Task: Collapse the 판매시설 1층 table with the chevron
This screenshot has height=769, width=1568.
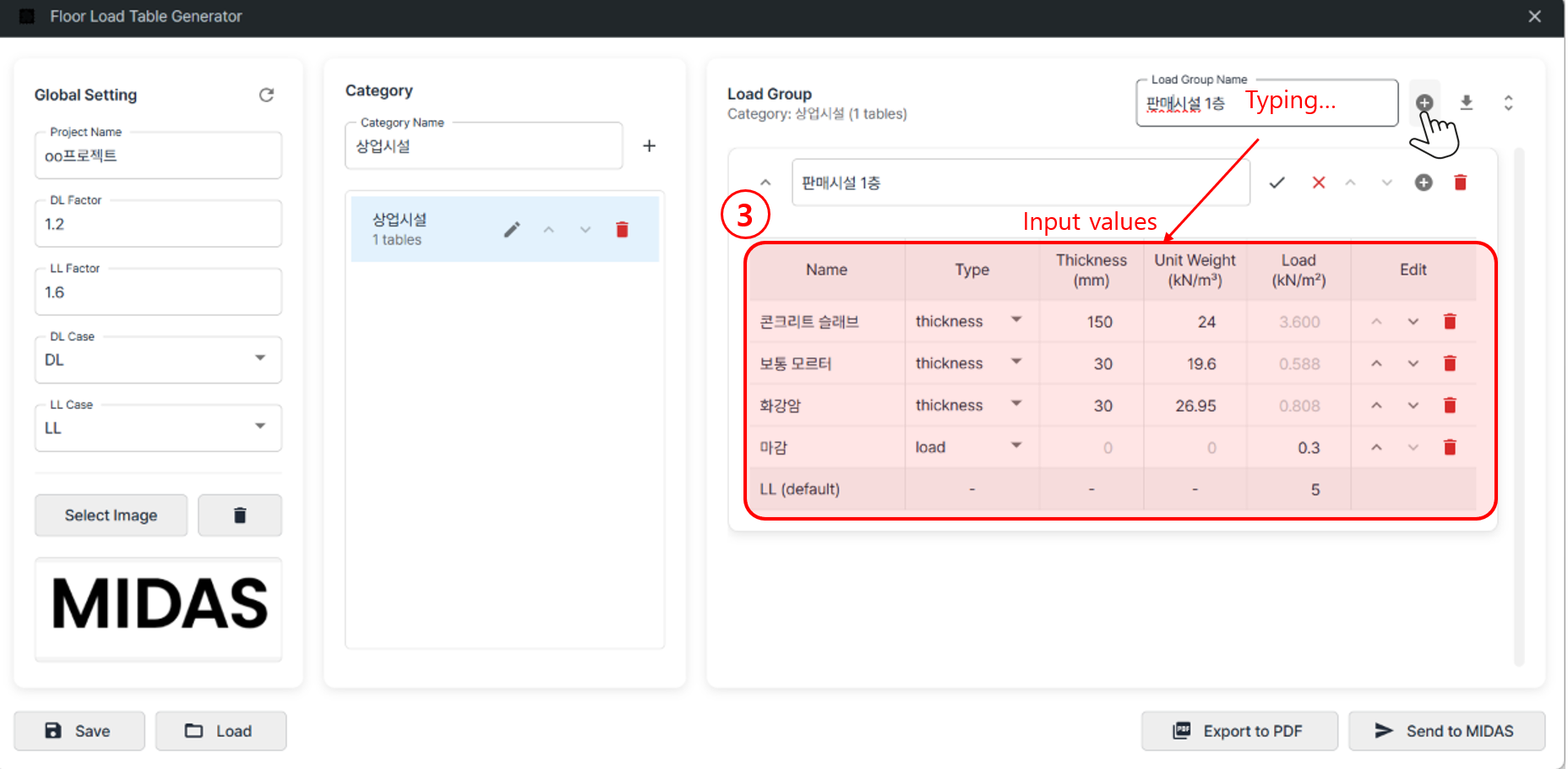Action: [x=765, y=182]
